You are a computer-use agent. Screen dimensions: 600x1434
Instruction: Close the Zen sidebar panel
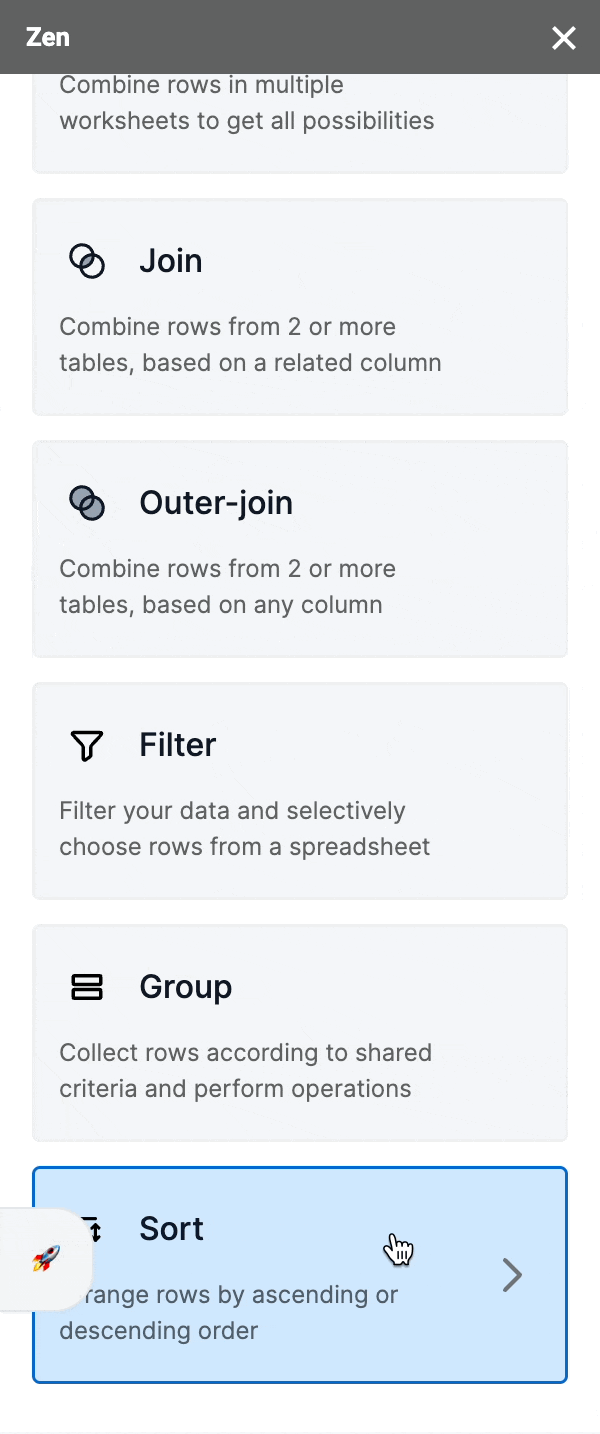click(x=564, y=38)
